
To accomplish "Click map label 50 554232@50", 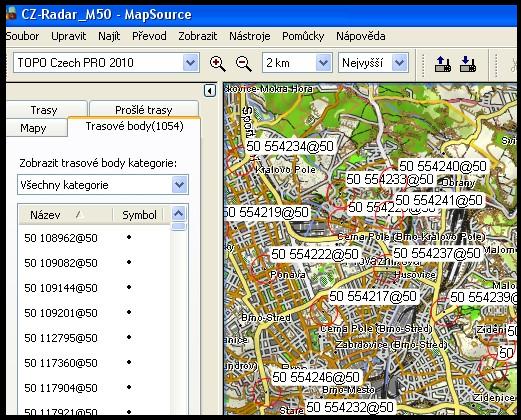I will click(x=350, y=407).
